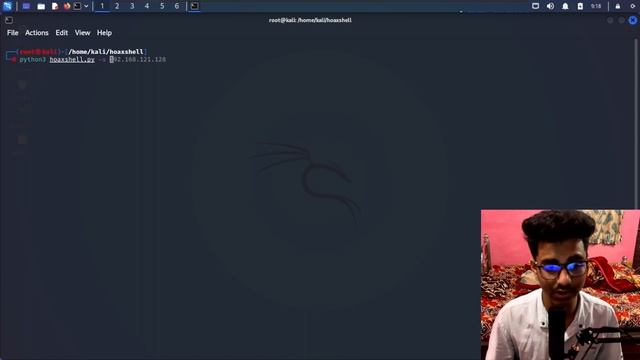Image resolution: width=640 pixels, height=360 pixels.
Task: Open the terminal emulator launcher in panel
Action: point(77,6)
